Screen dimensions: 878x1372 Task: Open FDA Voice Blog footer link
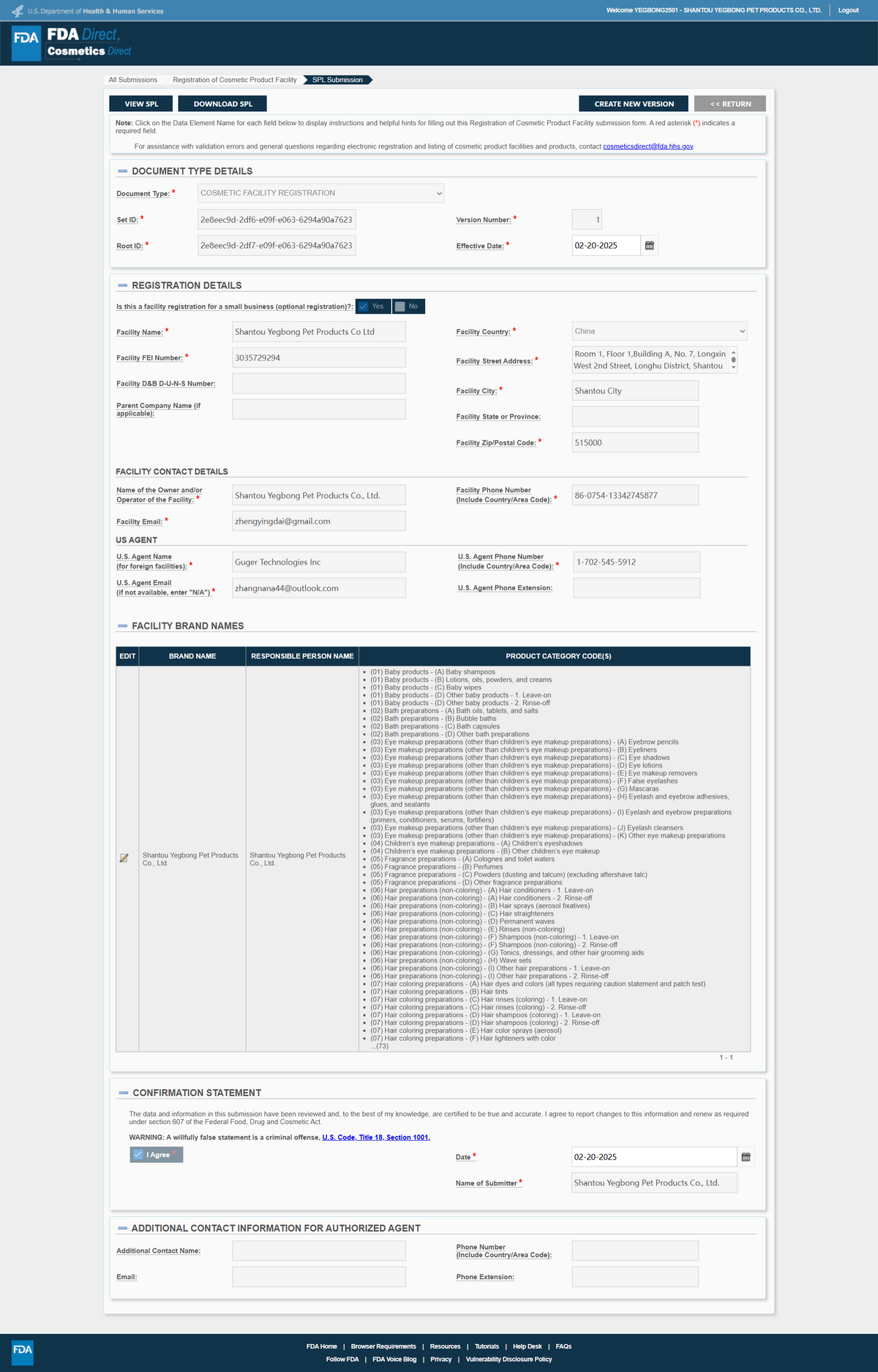[394, 1360]
